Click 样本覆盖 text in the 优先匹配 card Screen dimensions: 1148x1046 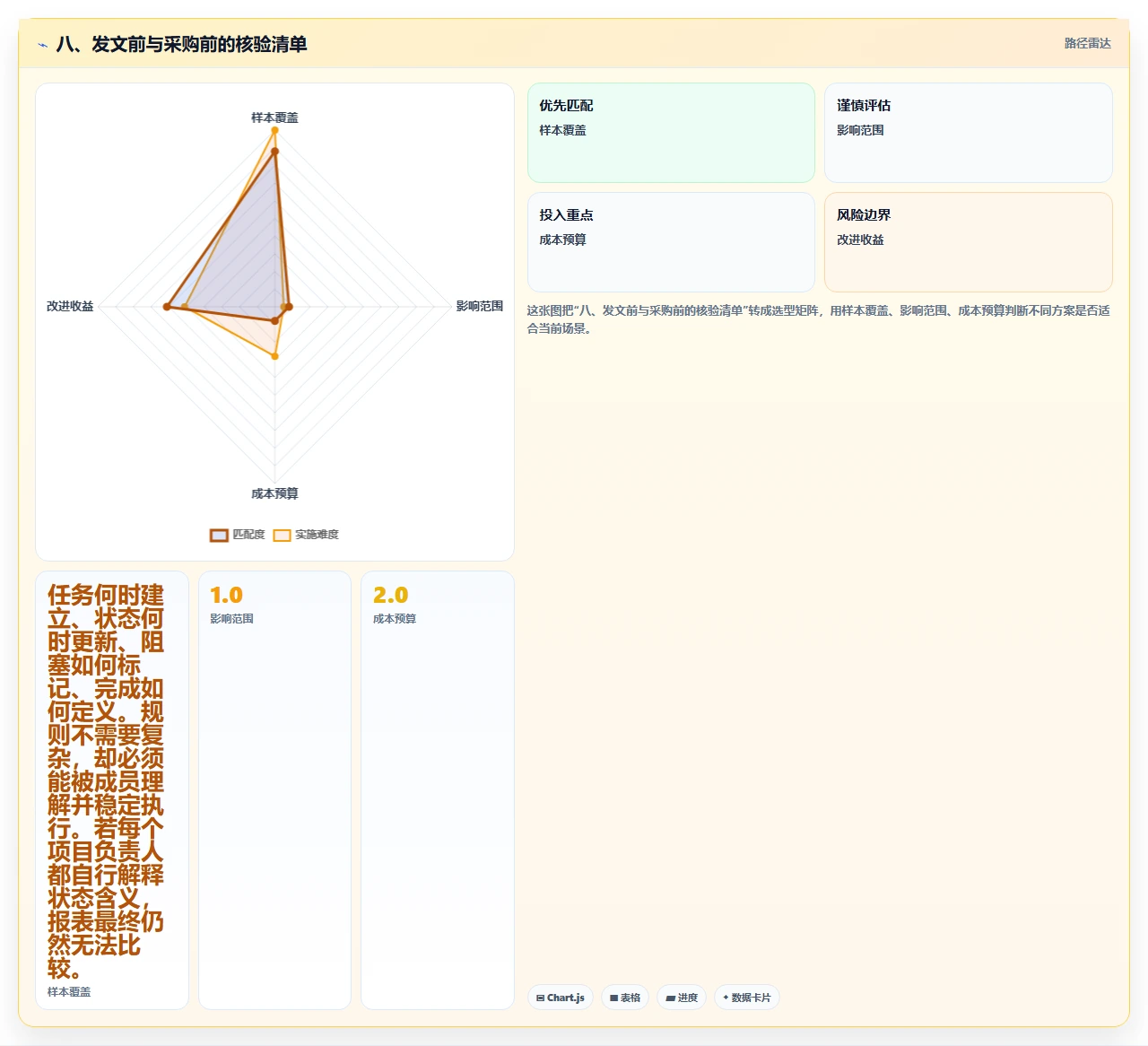(x=562, y=130)
